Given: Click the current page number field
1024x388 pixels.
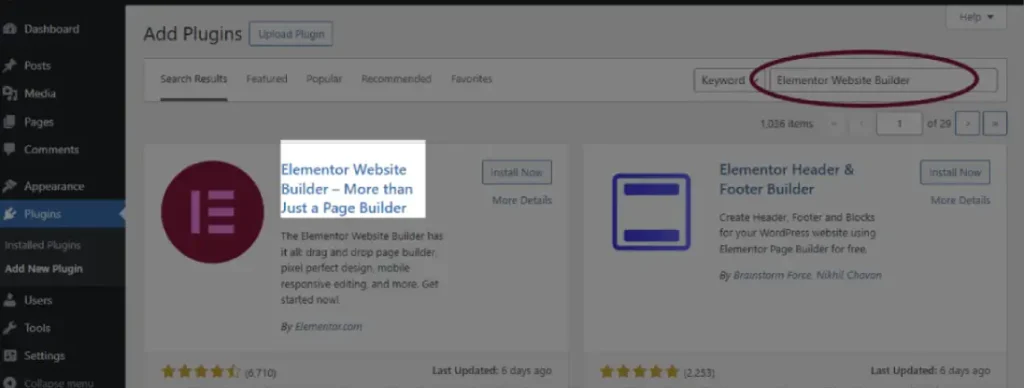Looking at the screenshot, I should point(899,123).
